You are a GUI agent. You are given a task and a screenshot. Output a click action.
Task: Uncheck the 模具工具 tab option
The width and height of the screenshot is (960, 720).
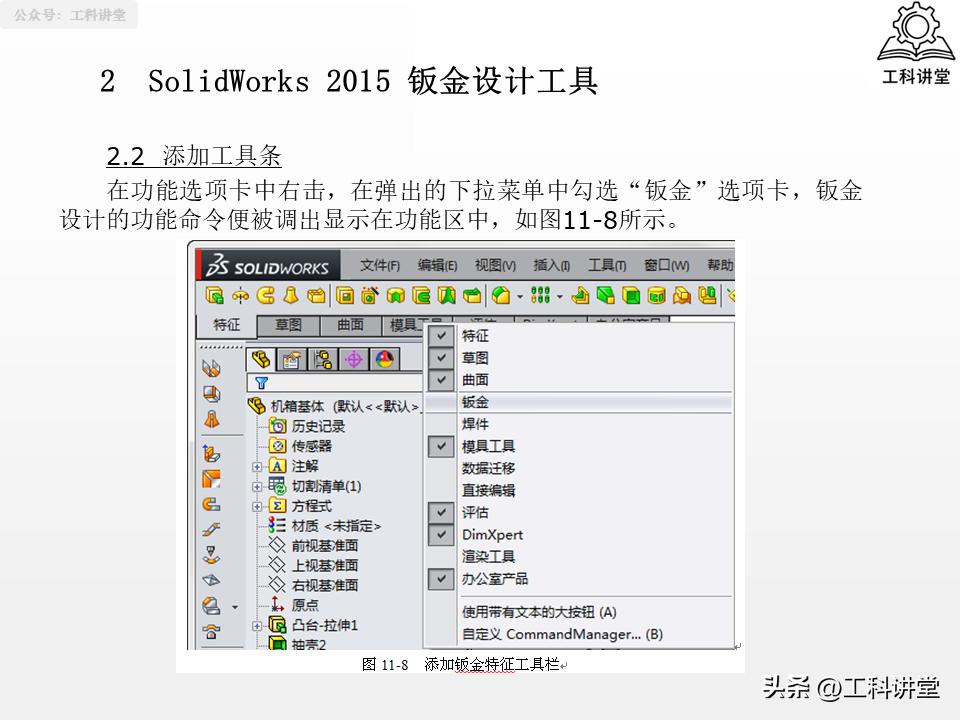point(441,446)
